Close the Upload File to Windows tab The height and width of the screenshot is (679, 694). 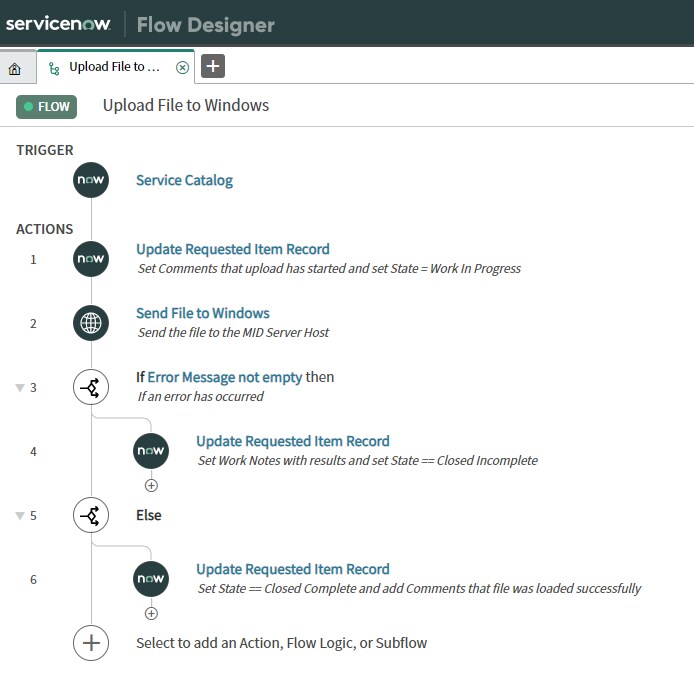[x=182, y=67]
